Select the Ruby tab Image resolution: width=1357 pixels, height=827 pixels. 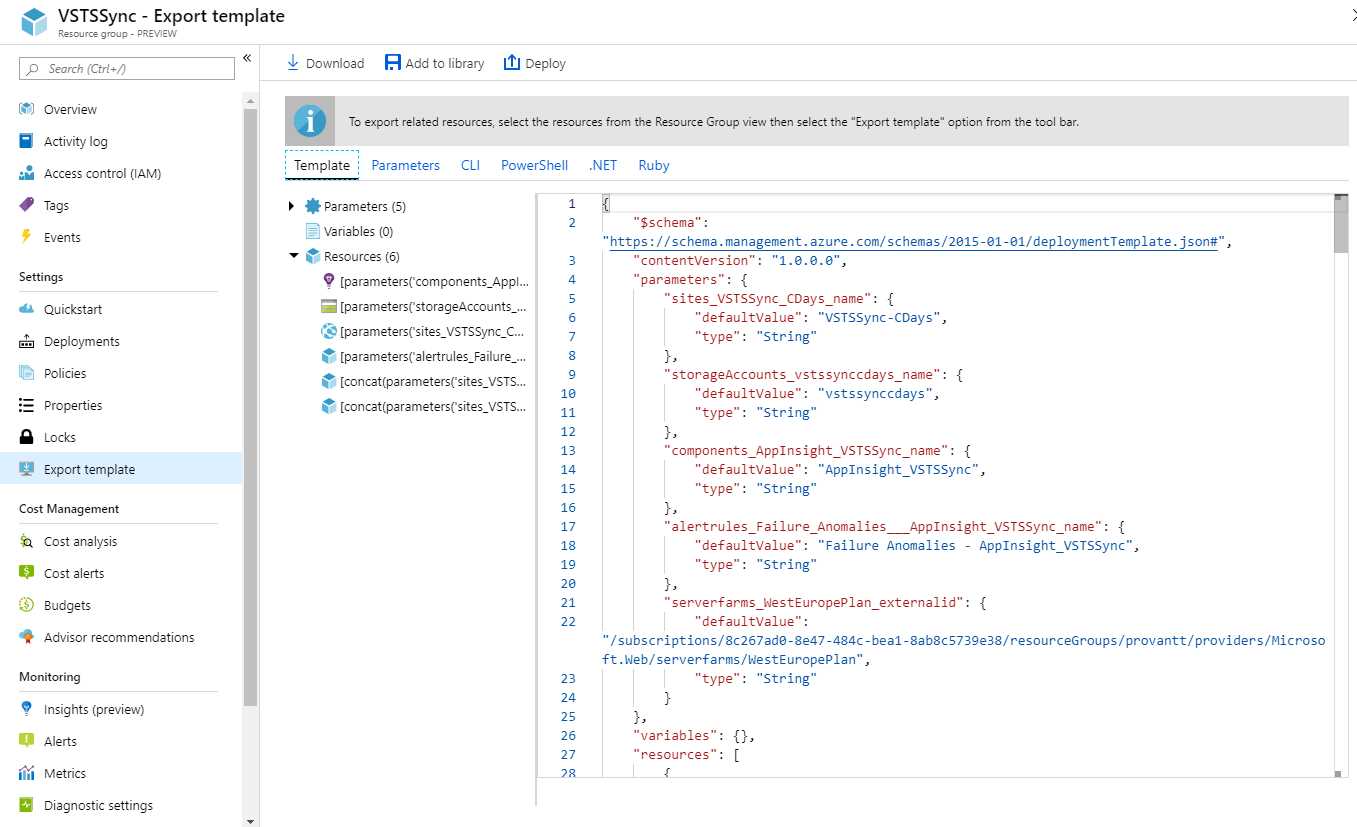click(x=654, y=165)
